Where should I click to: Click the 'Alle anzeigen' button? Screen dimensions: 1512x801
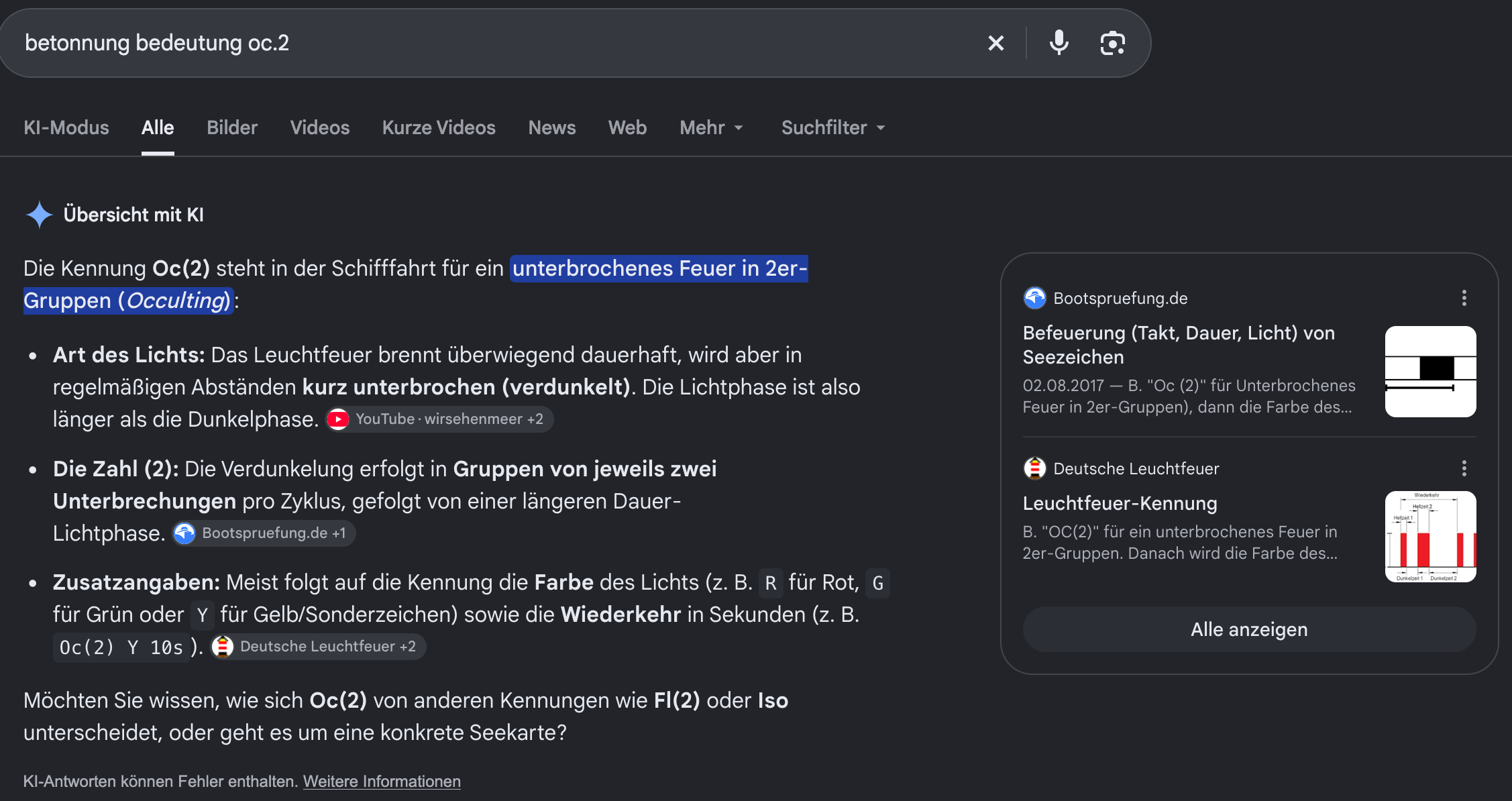click(1249, 629)
